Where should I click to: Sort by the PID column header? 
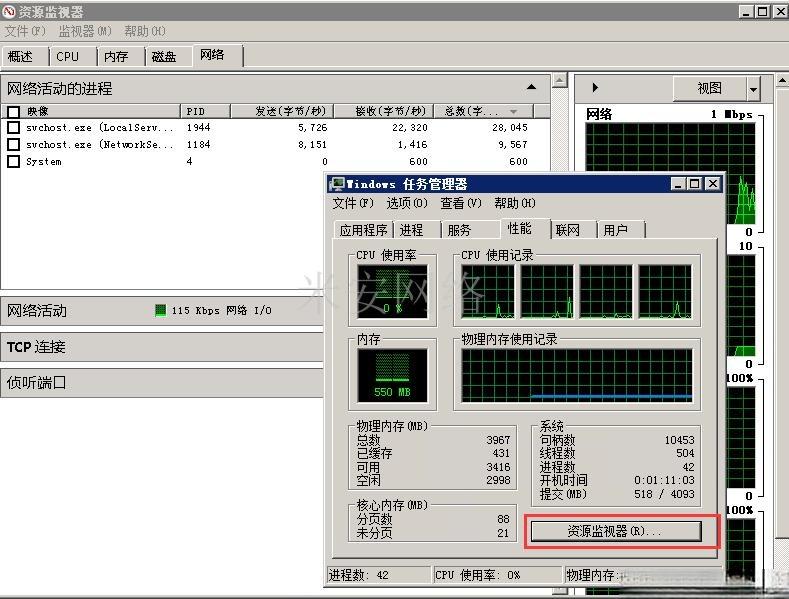[205, 111]
